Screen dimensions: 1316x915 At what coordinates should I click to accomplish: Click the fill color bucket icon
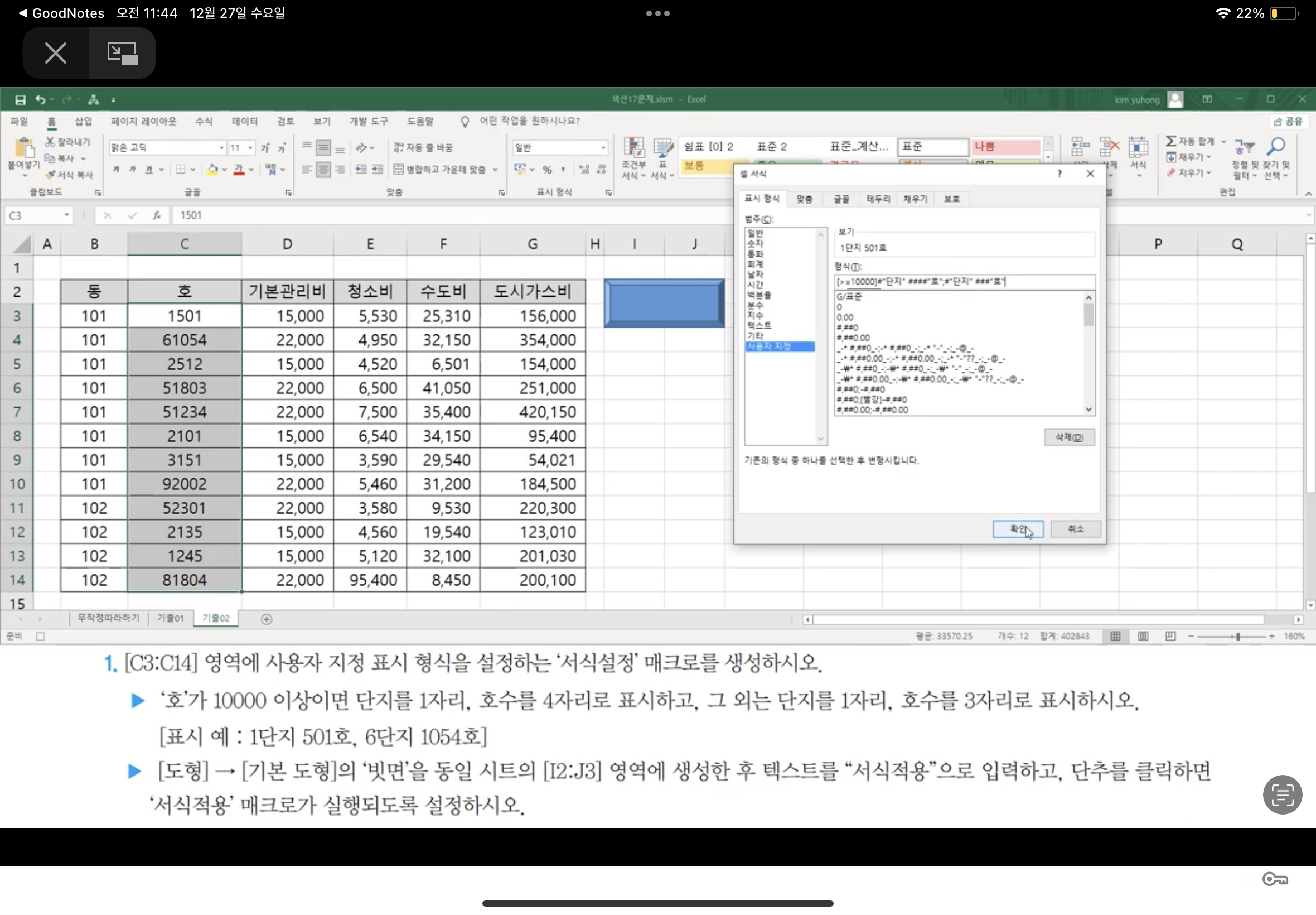pyautogui.click(x=212, y=169)
